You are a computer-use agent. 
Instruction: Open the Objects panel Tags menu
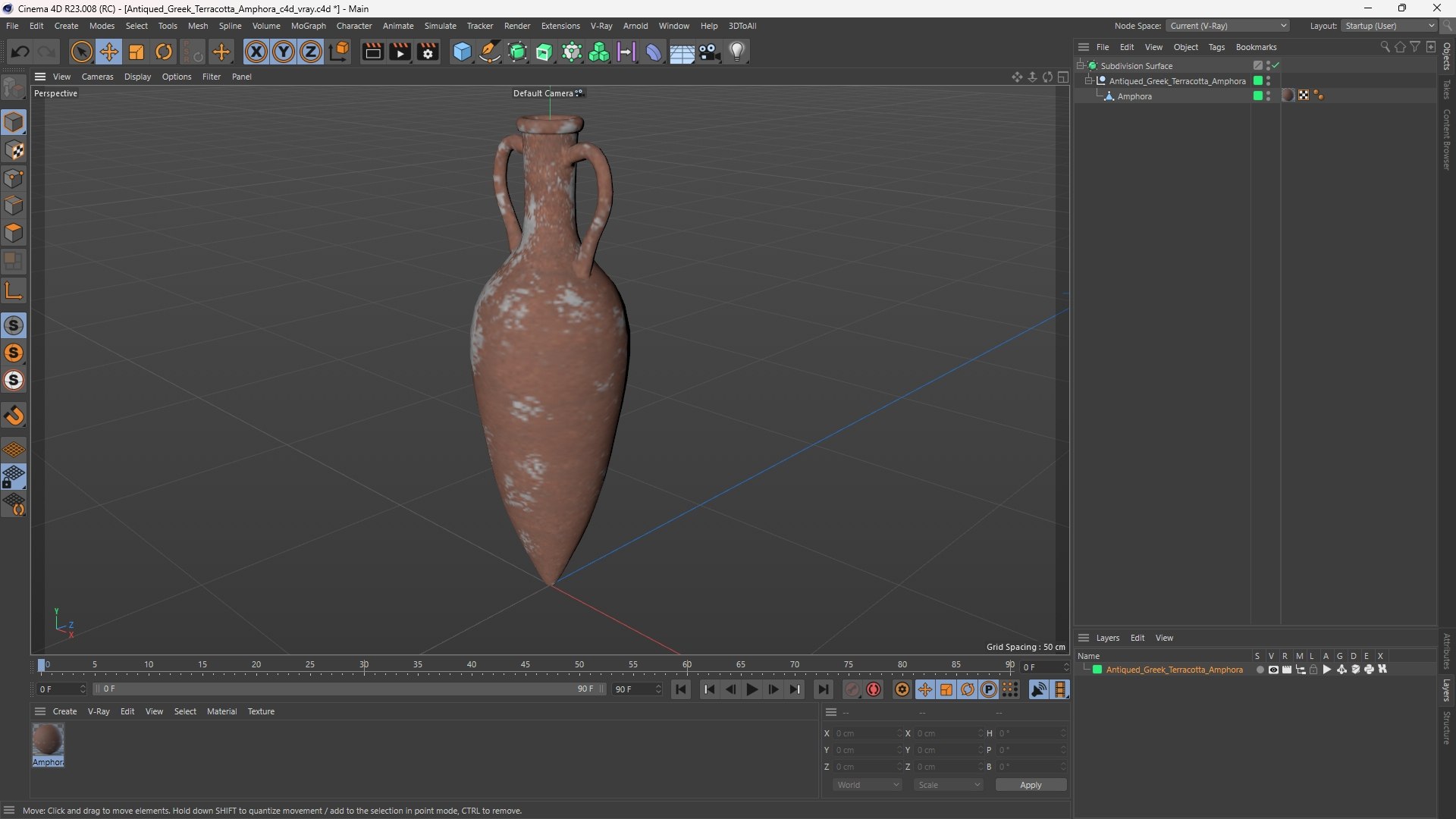pos(1216,47)
